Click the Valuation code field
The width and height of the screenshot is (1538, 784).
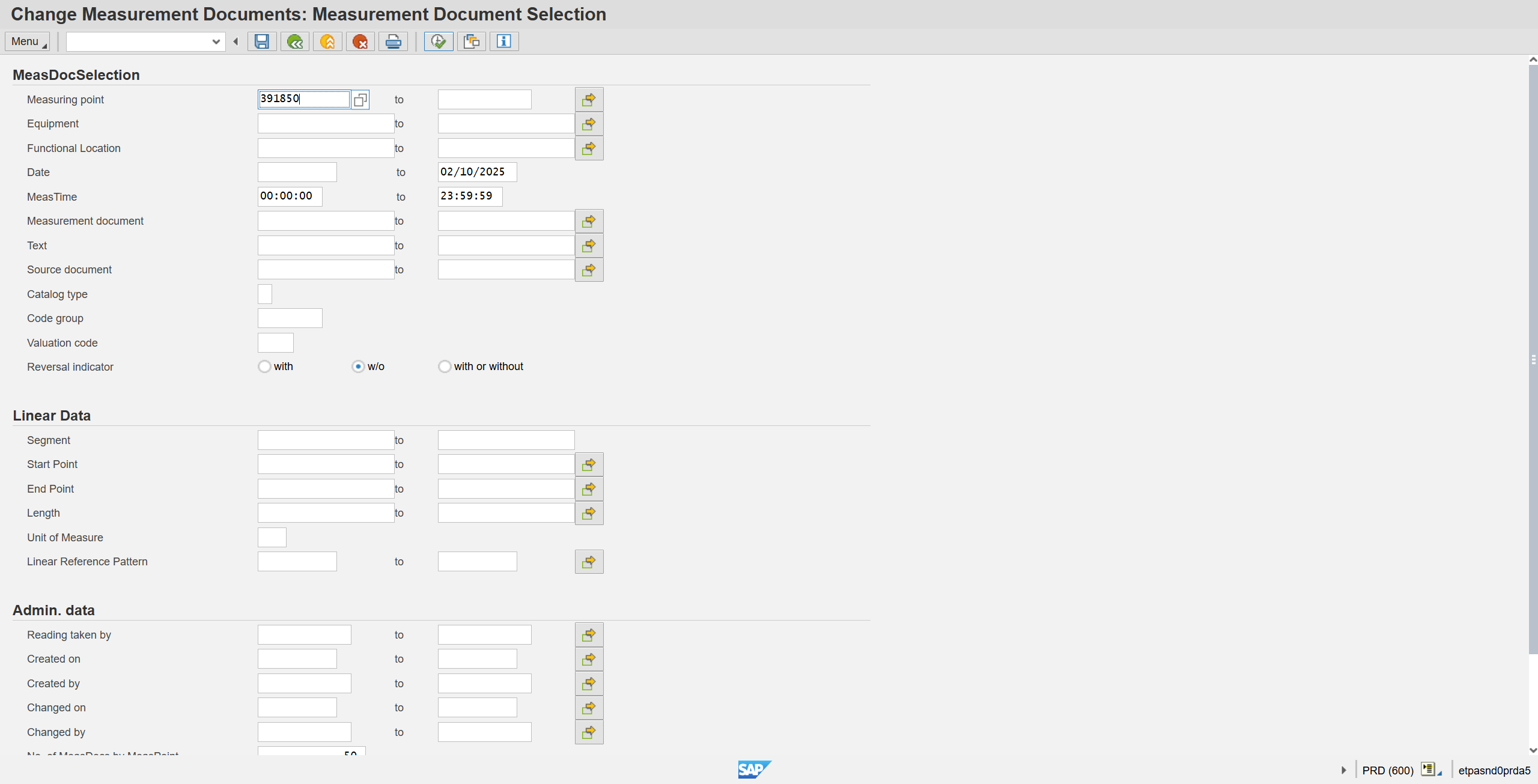276,343
